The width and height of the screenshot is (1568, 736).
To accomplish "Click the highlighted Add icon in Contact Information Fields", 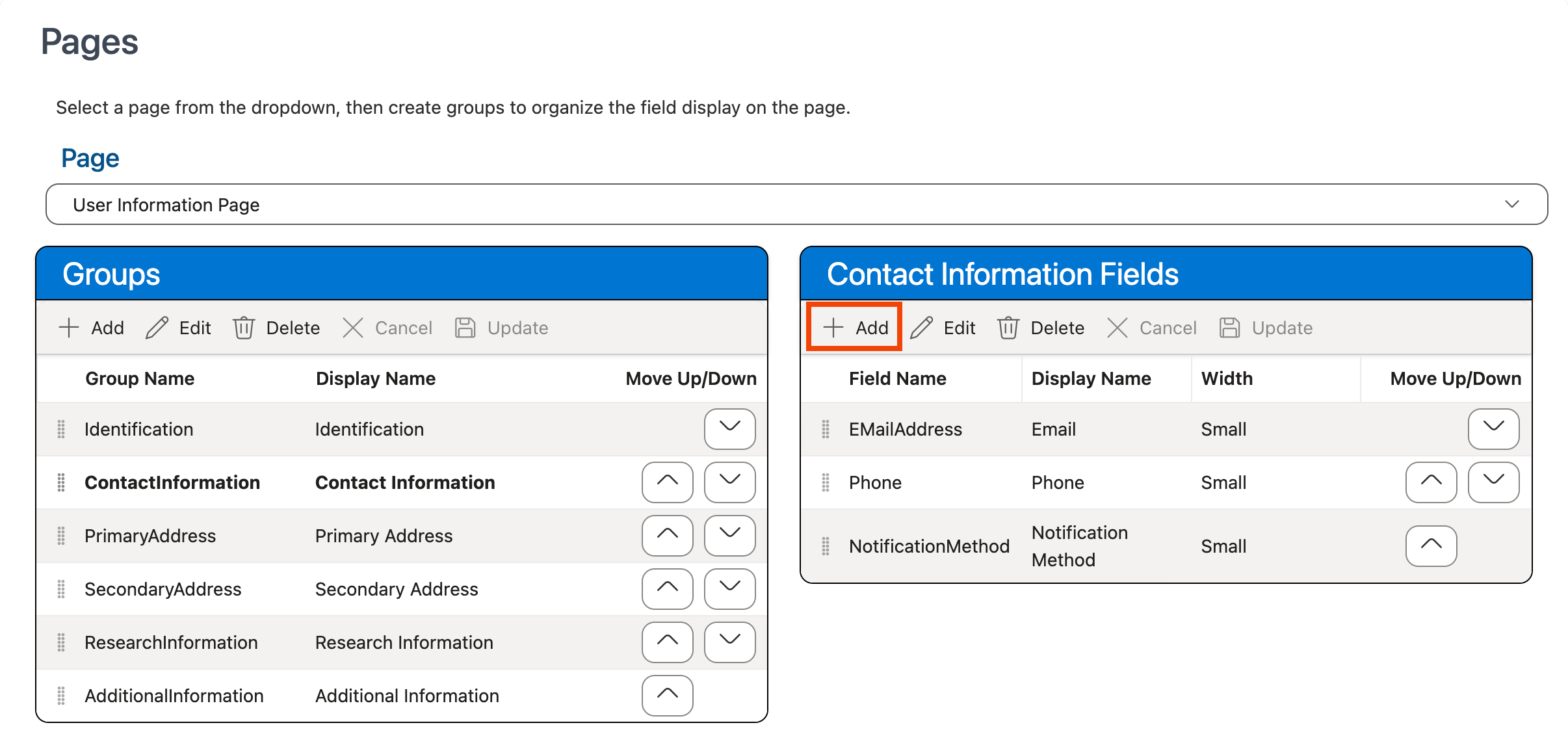I will [853, 327].
